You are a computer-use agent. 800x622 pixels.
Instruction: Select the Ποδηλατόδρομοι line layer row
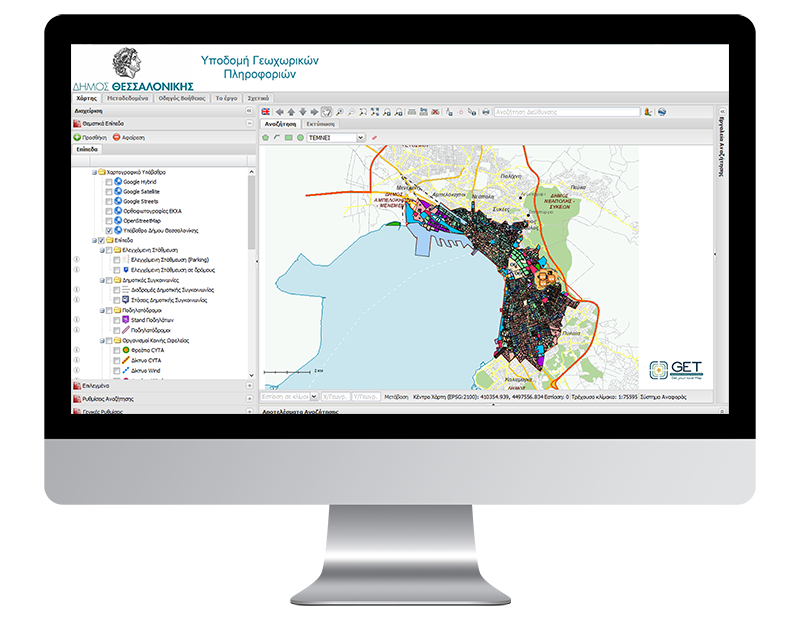[143, 331]
